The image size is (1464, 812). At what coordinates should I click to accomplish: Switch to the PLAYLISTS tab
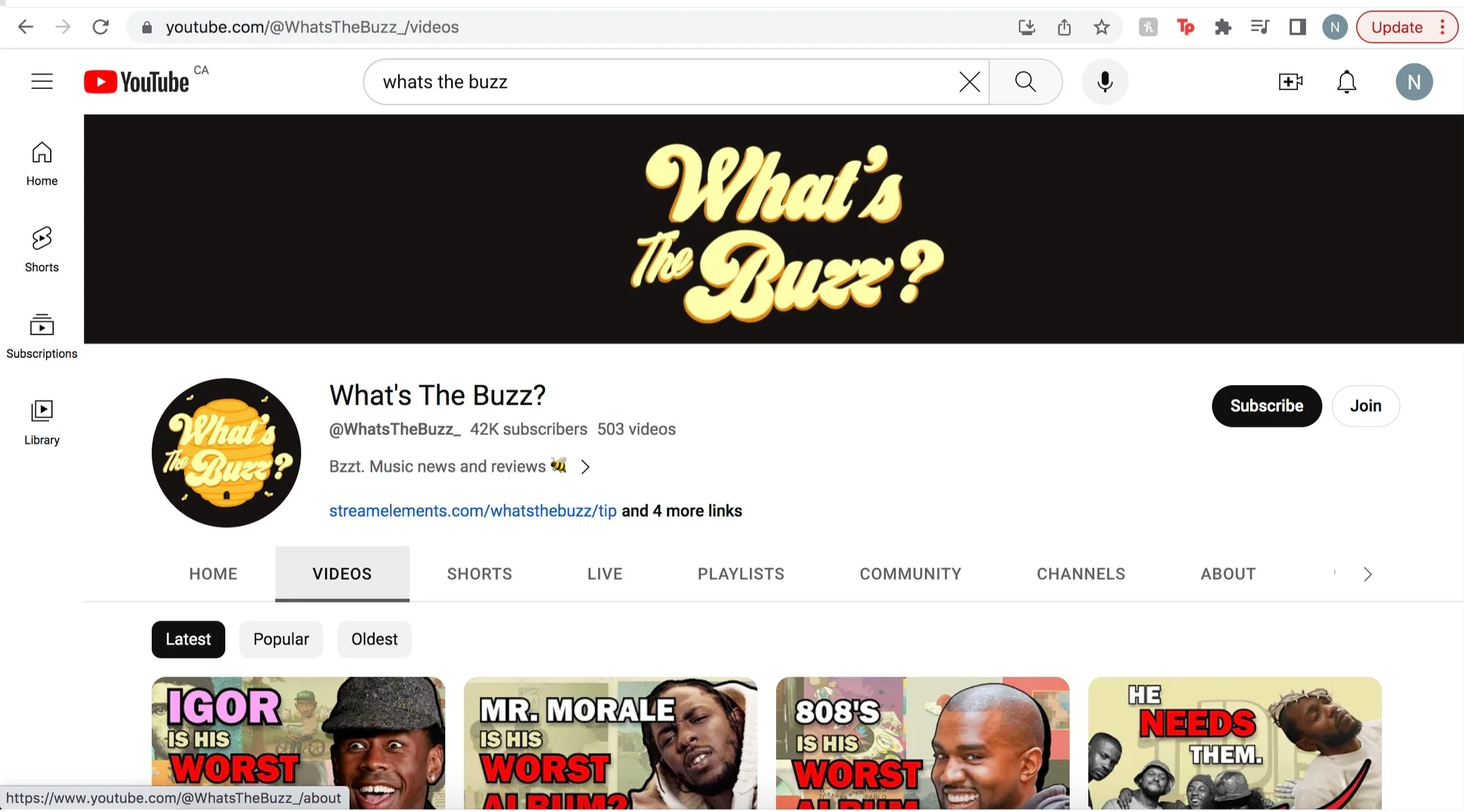point(740,574)
